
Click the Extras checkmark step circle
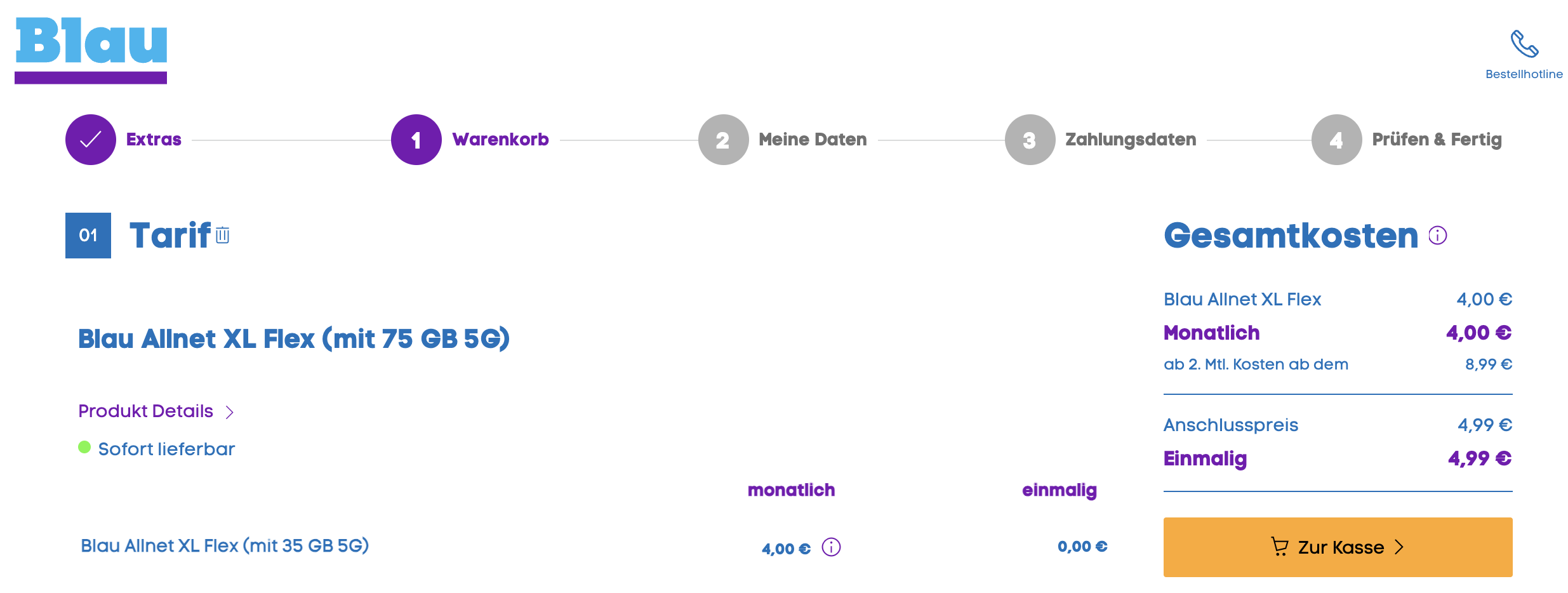tap(91, 140)
